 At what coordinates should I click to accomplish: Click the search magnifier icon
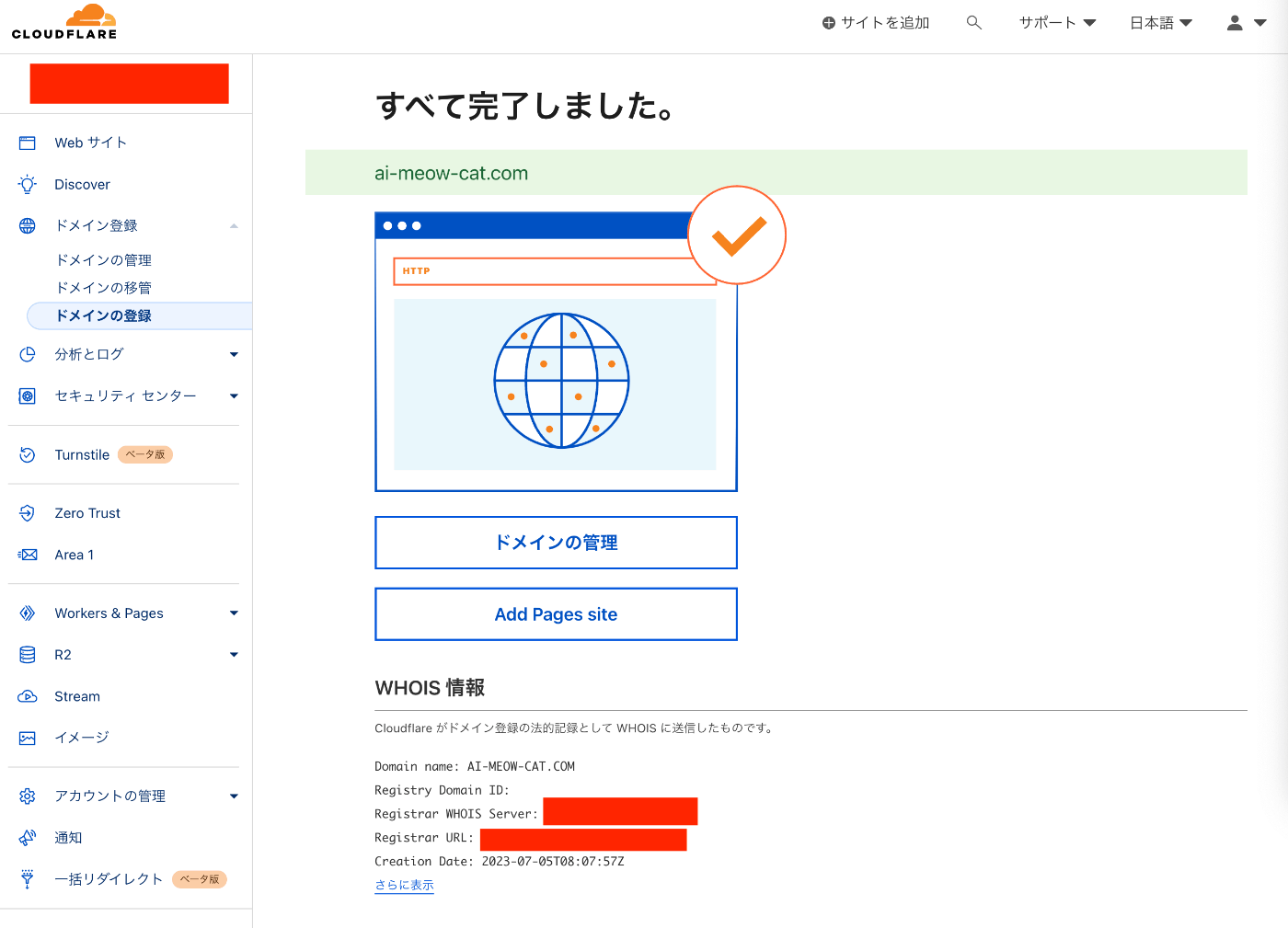(x=974, y=23)
